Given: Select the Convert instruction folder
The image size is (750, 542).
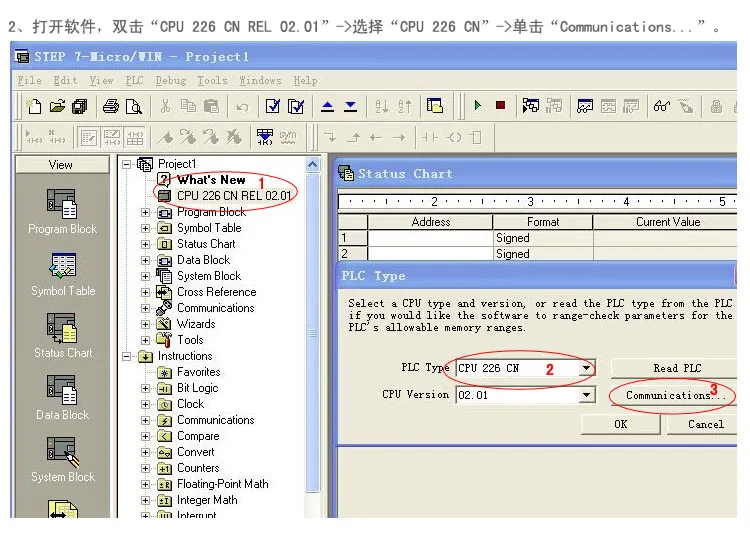Looking at the screenshot, I should (x=196, y=452).
